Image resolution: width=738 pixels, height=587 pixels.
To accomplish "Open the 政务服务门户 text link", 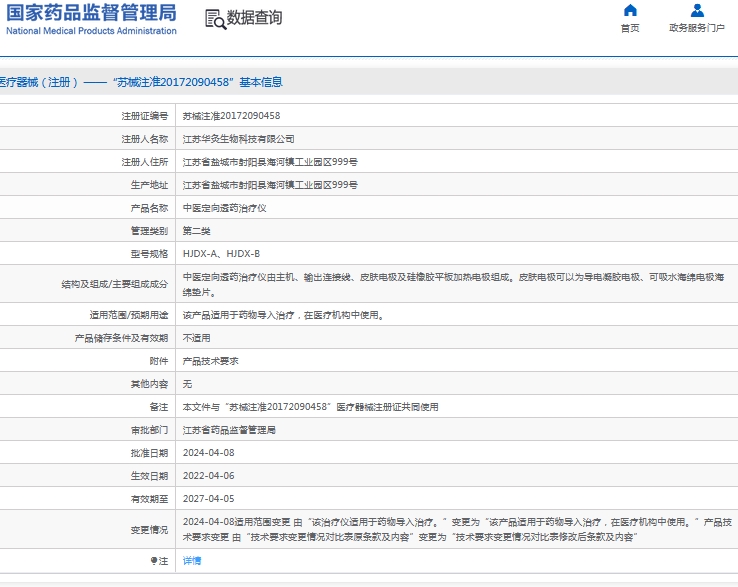I will [x=697, y=28].
